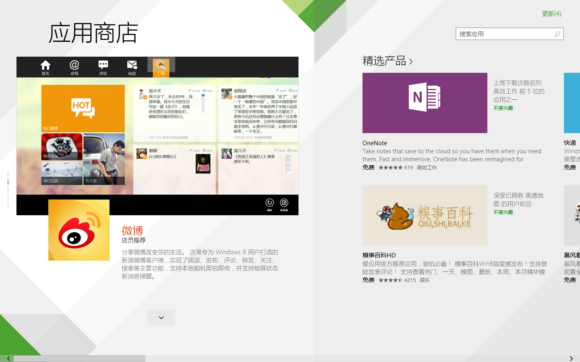
Task: Open the OneNote purple tile
Action: (x=425, y=103)
